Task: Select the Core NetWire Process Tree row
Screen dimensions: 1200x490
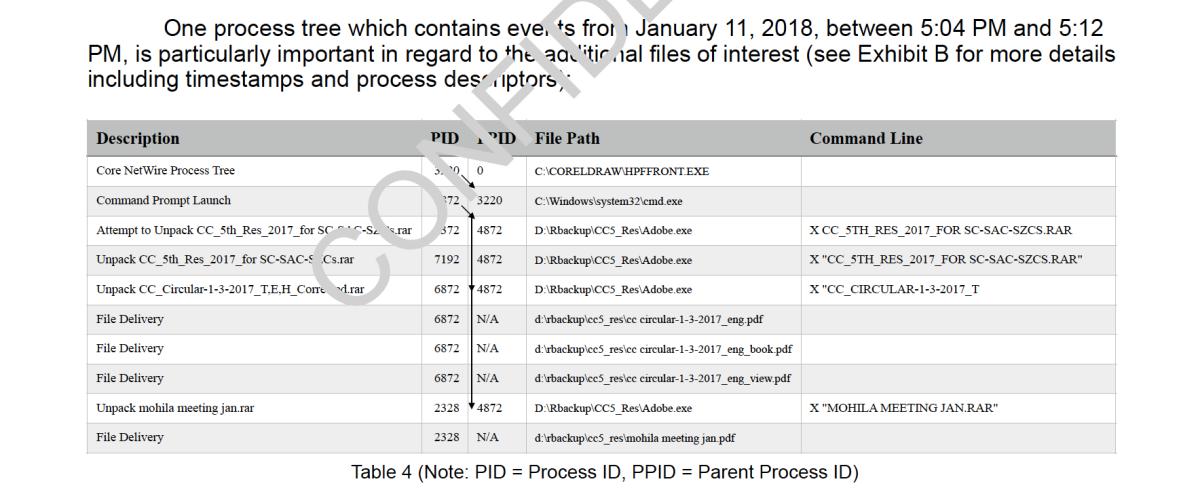Action: click(x=601, y=171)
